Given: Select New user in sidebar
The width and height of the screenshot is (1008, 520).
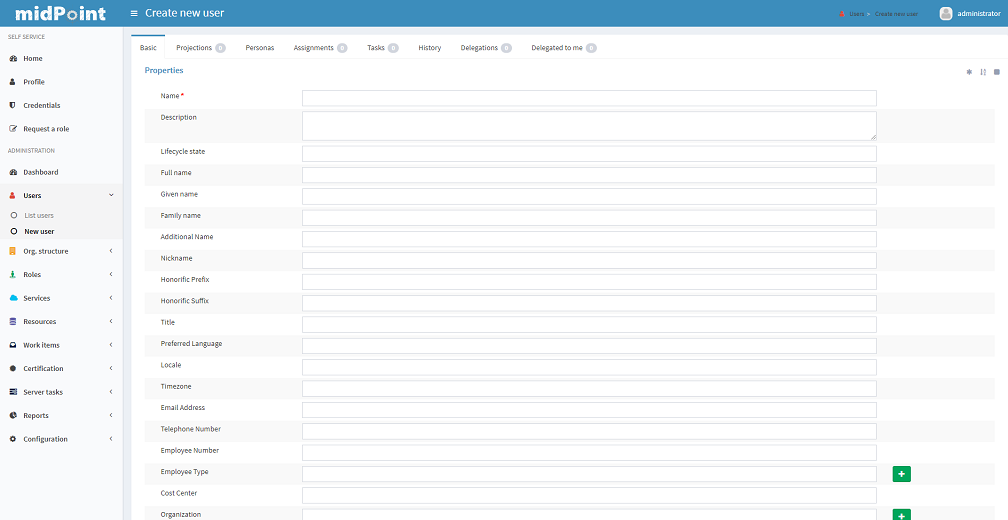Looking at the screenshot, I should pos(39,231).
